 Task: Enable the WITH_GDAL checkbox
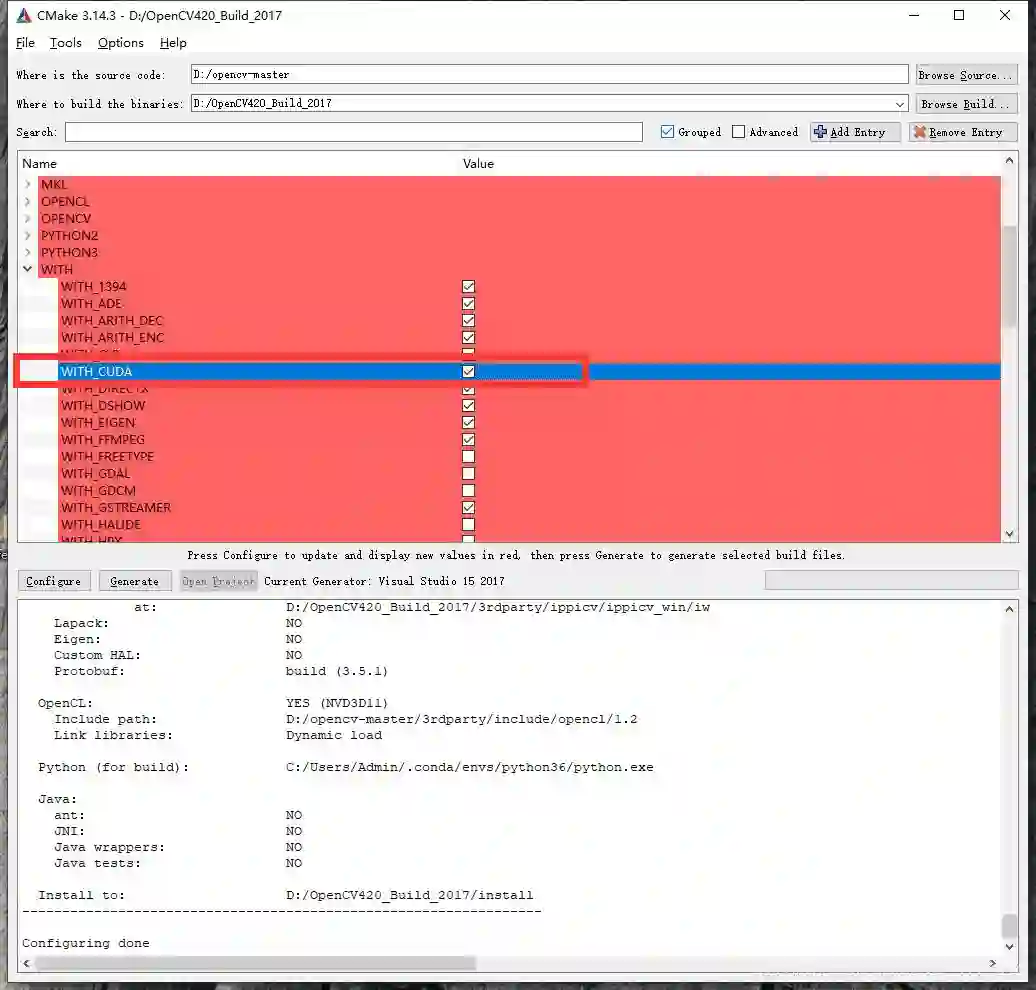pos(468,473)
